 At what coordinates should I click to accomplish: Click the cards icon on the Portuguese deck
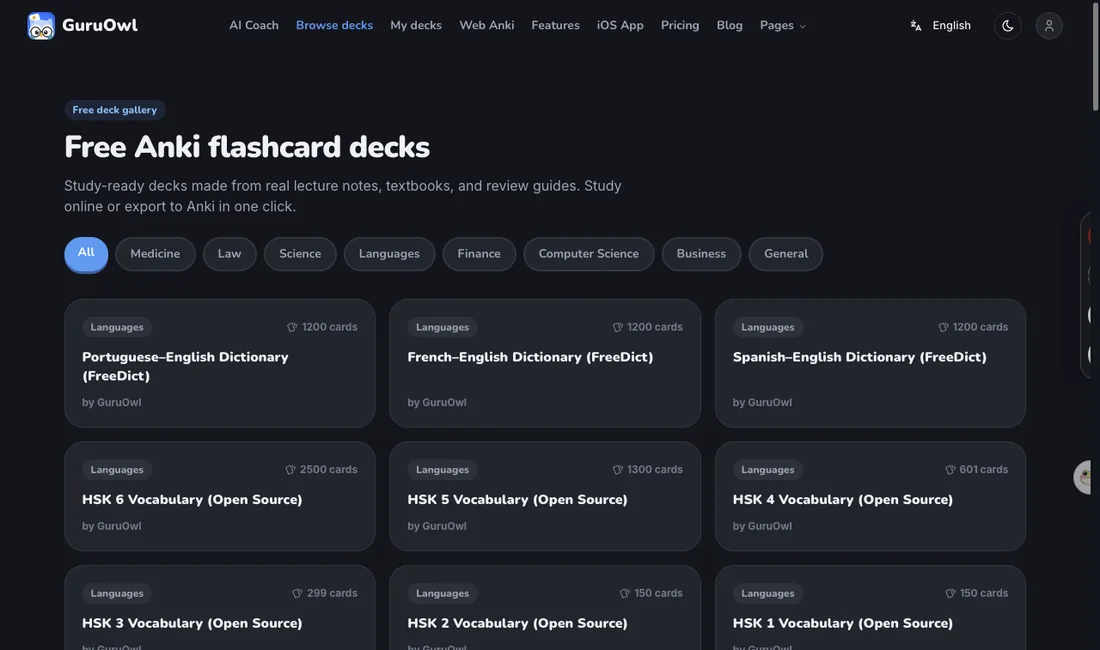pyautogui.click(x=292, y=327)
